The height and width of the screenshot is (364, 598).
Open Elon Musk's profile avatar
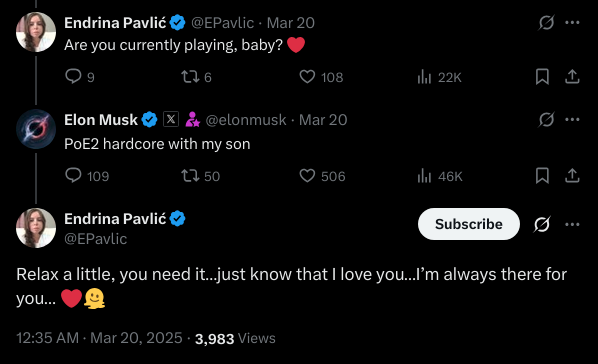pos(36,129)
